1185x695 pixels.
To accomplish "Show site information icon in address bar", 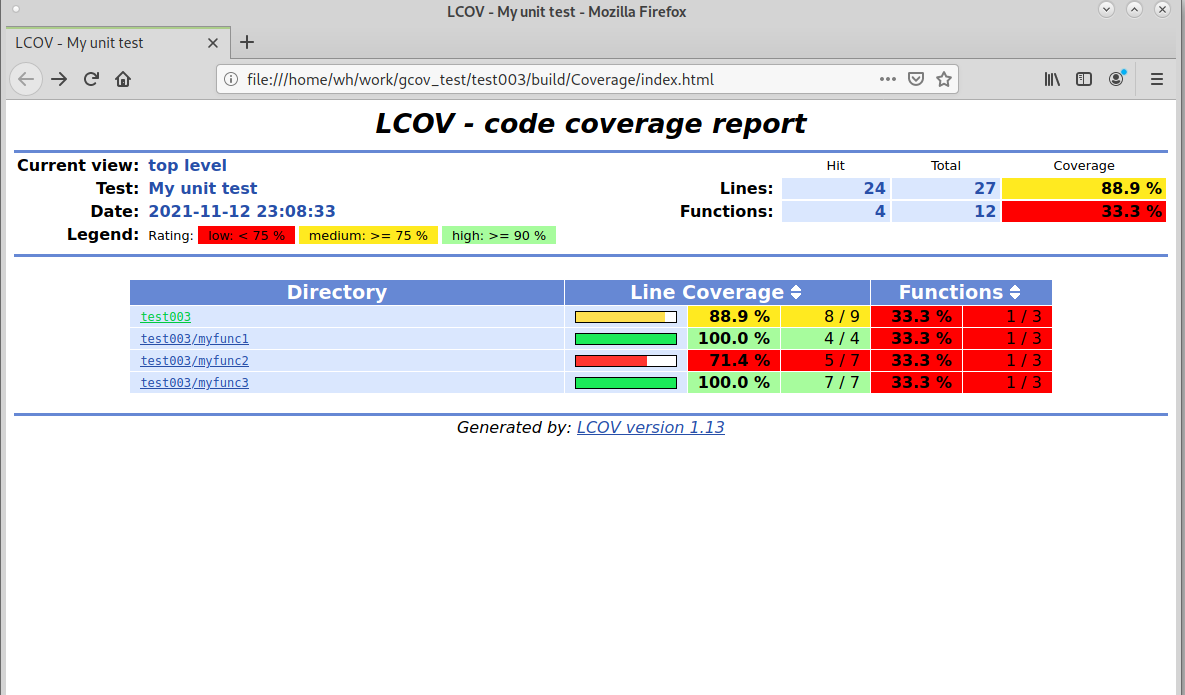I will tap(231, 79).
